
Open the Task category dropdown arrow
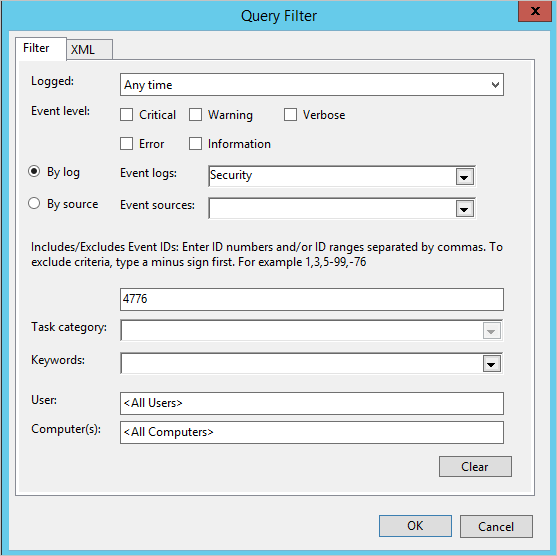[x=492, y=331]
